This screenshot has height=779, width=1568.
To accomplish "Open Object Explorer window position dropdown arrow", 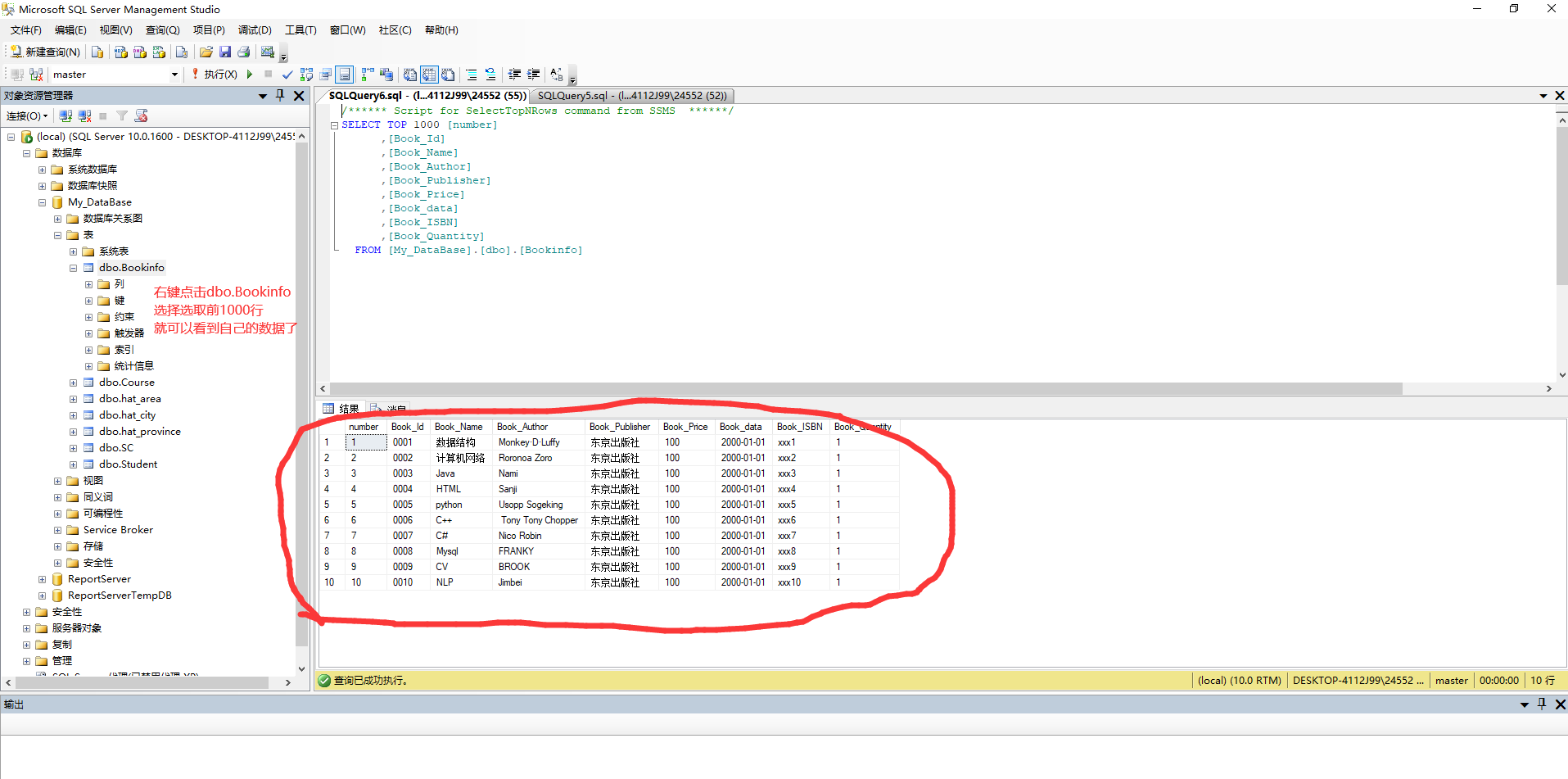I will pyautogui.click(x=263, y=97).
